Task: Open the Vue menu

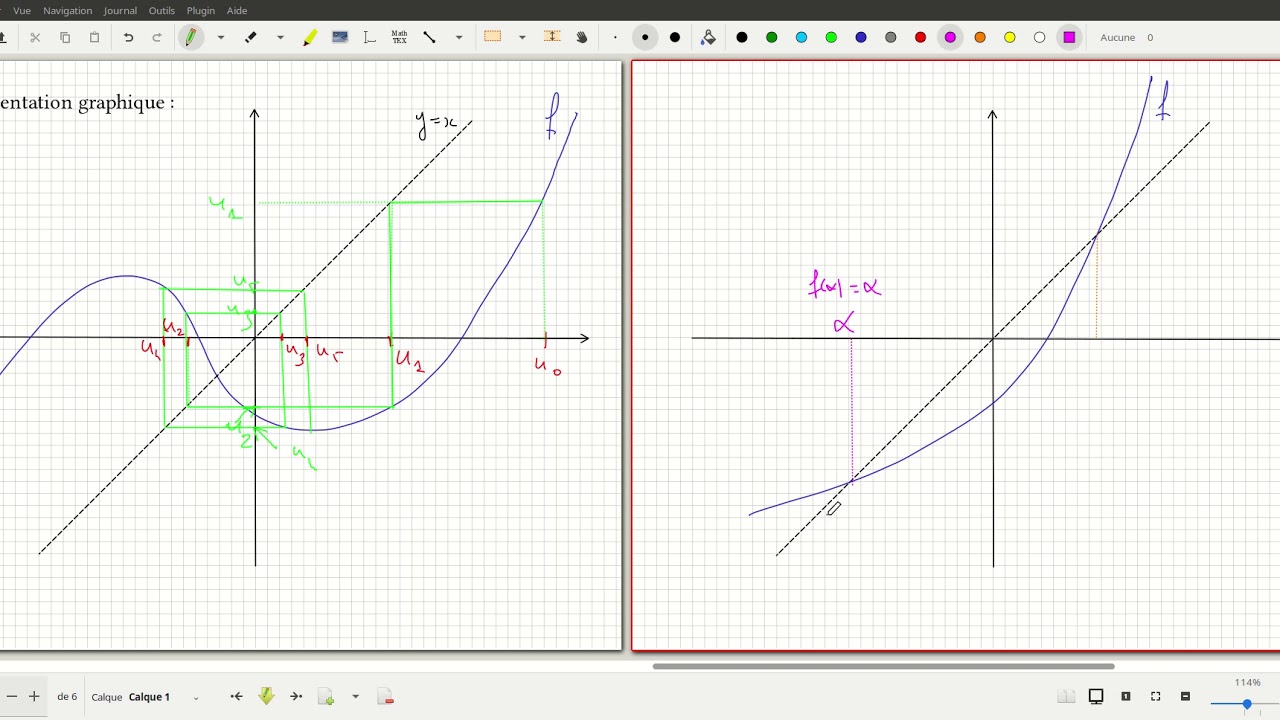Action: coord(22,10)
